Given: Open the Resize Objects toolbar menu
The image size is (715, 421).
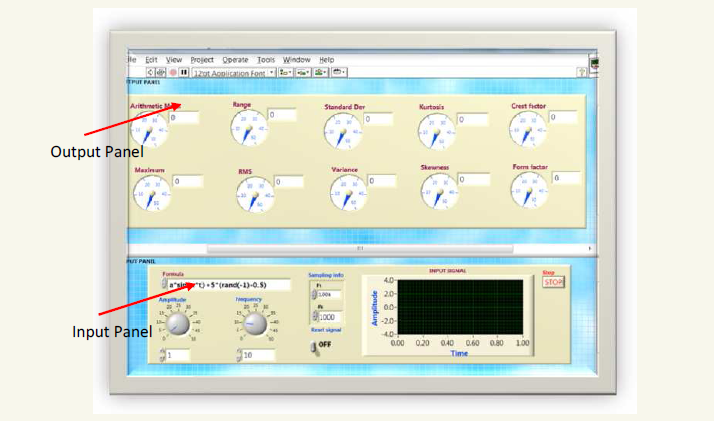Looking at the screenshot, I should coord(321,72).
